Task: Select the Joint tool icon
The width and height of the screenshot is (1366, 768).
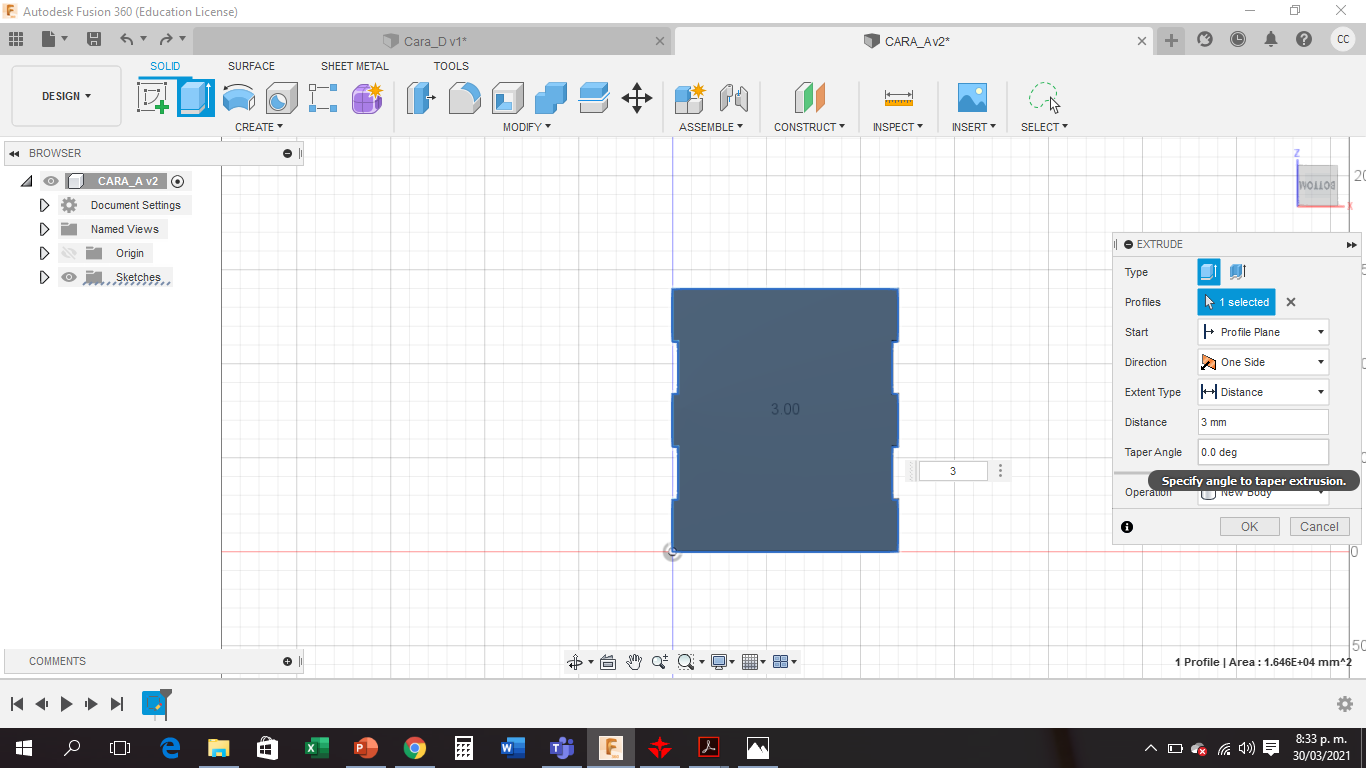Action: [x=734, y=98]
